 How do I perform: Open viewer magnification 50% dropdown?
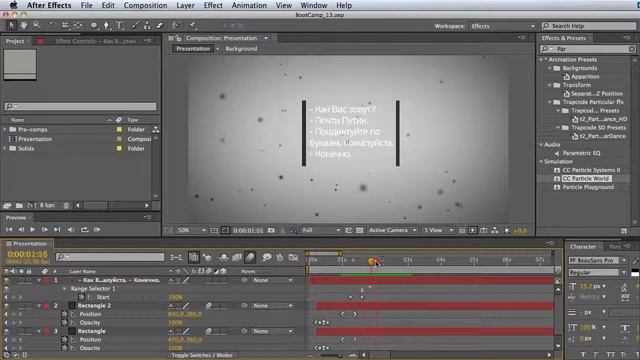tap(191, 231)
